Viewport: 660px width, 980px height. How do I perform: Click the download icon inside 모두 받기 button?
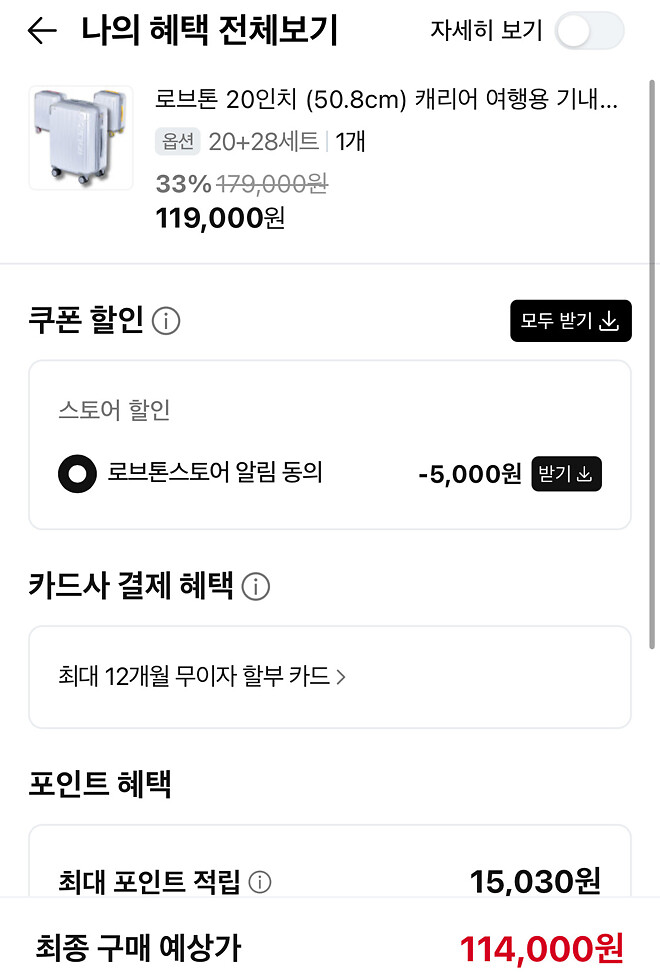tap(608, 321)
